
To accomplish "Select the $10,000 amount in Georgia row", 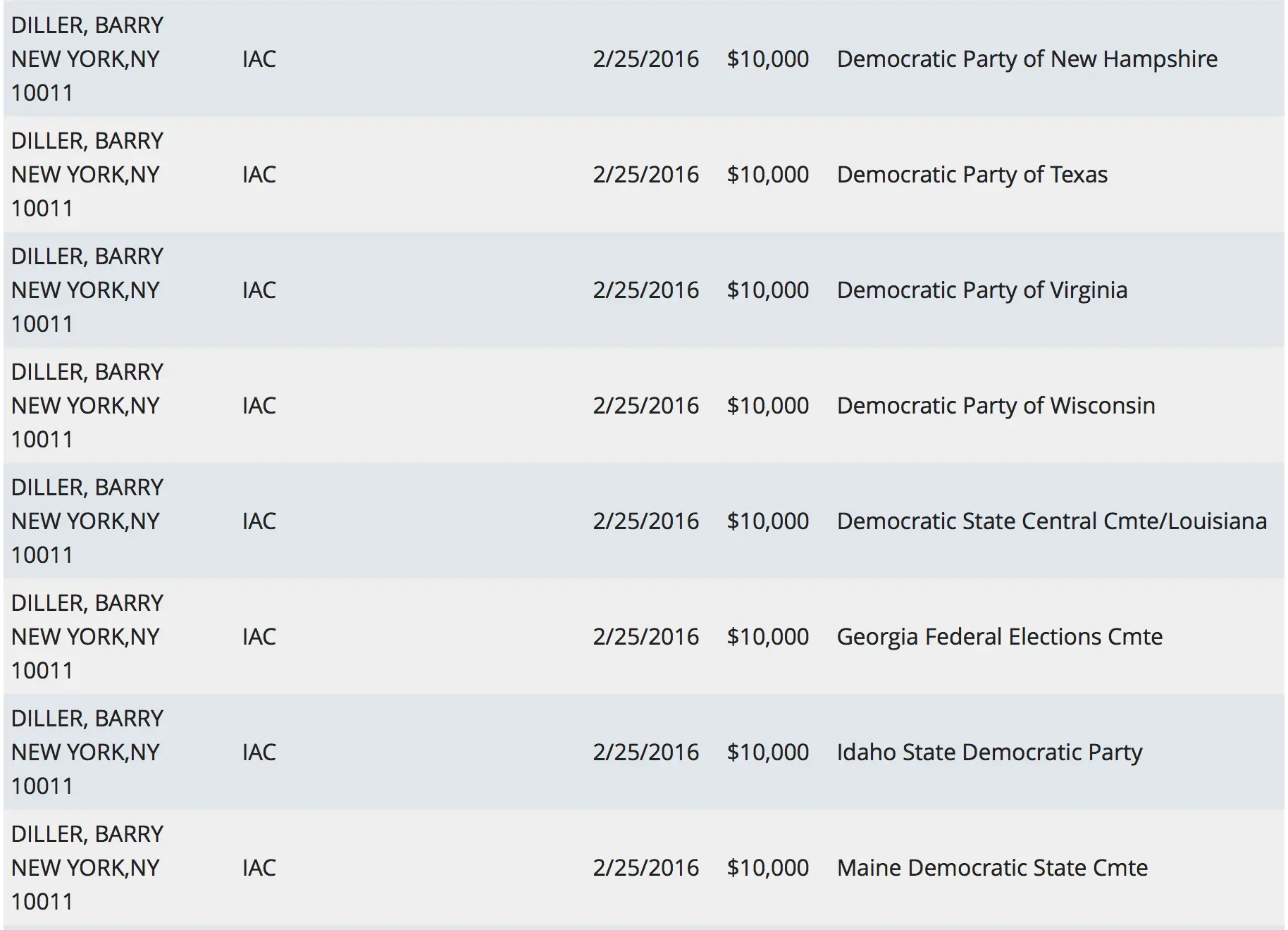I will pyautogui.click(x=767, y=637).
